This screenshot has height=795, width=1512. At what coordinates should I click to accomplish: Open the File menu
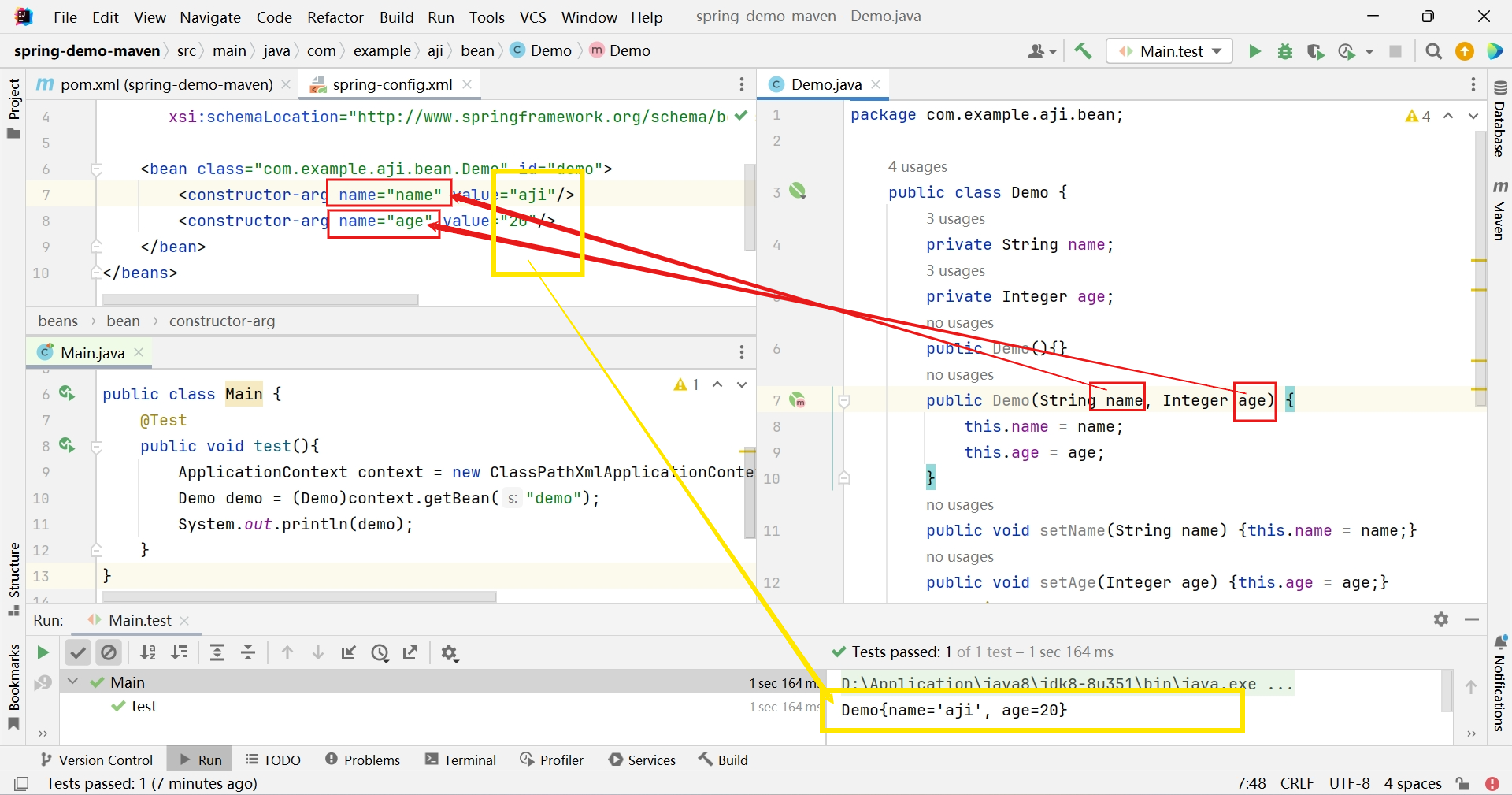(65, 17)
